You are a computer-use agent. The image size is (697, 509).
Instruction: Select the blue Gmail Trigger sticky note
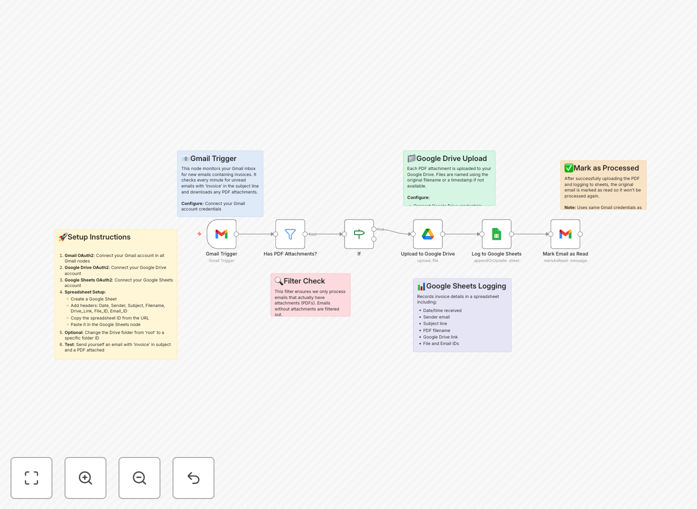click(220, 184)
